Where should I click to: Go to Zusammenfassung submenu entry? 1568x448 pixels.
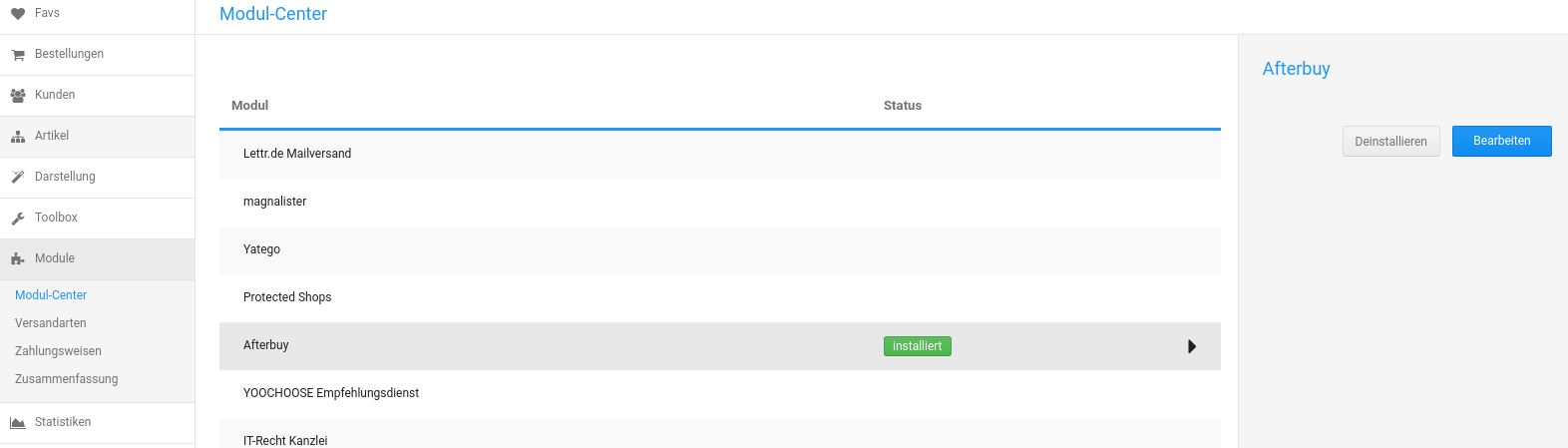[x=67, y=379]
